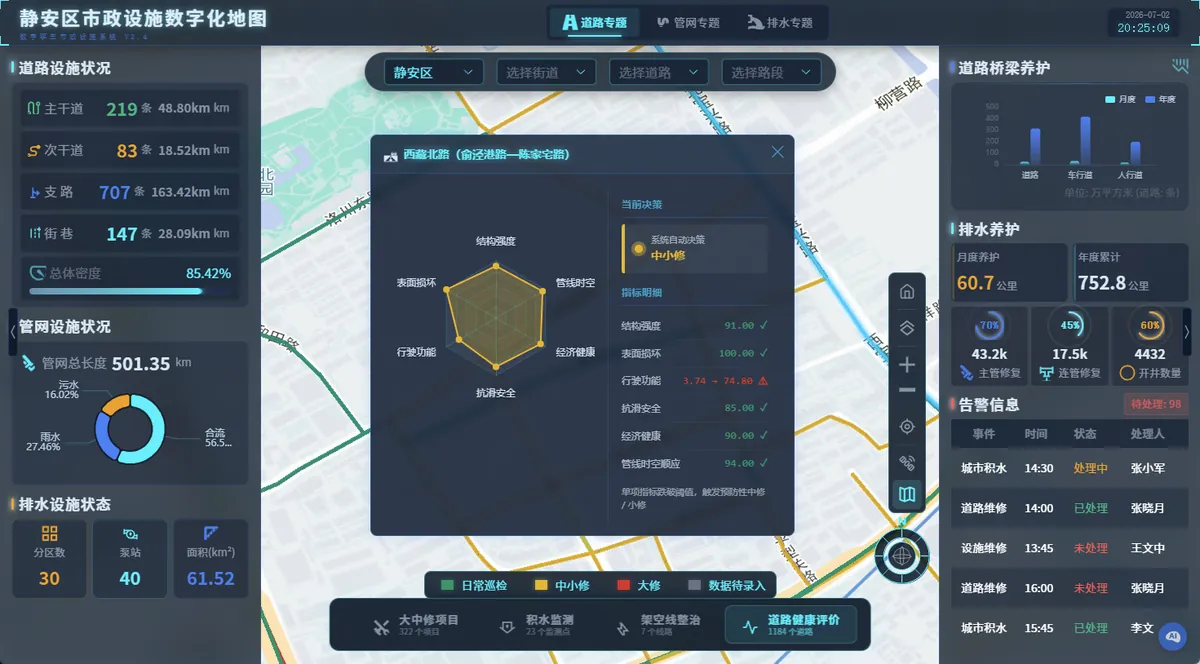Toggle the folded map icon
Screen dimensions: 1200x664
(907, 494)
